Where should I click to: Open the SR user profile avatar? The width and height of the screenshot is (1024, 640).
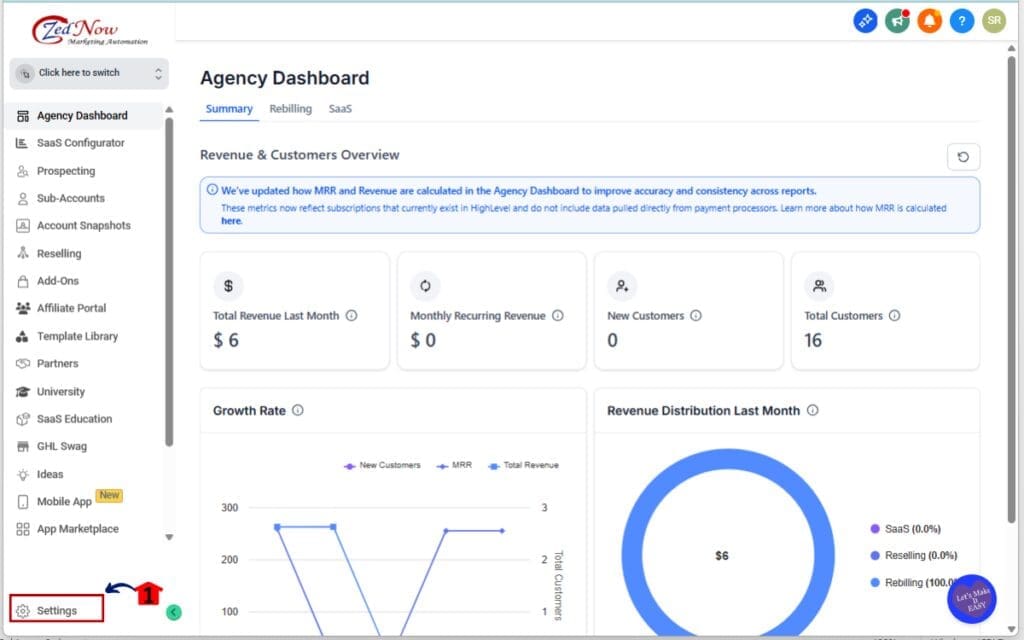pyautogui.click(x=993, y=20)
